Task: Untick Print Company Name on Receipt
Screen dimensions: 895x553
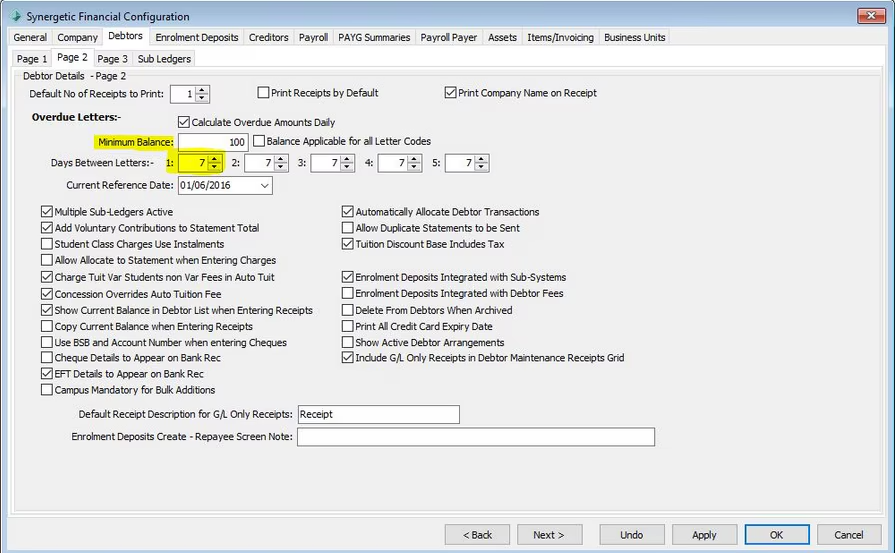Action: click(x=450, y=92)
